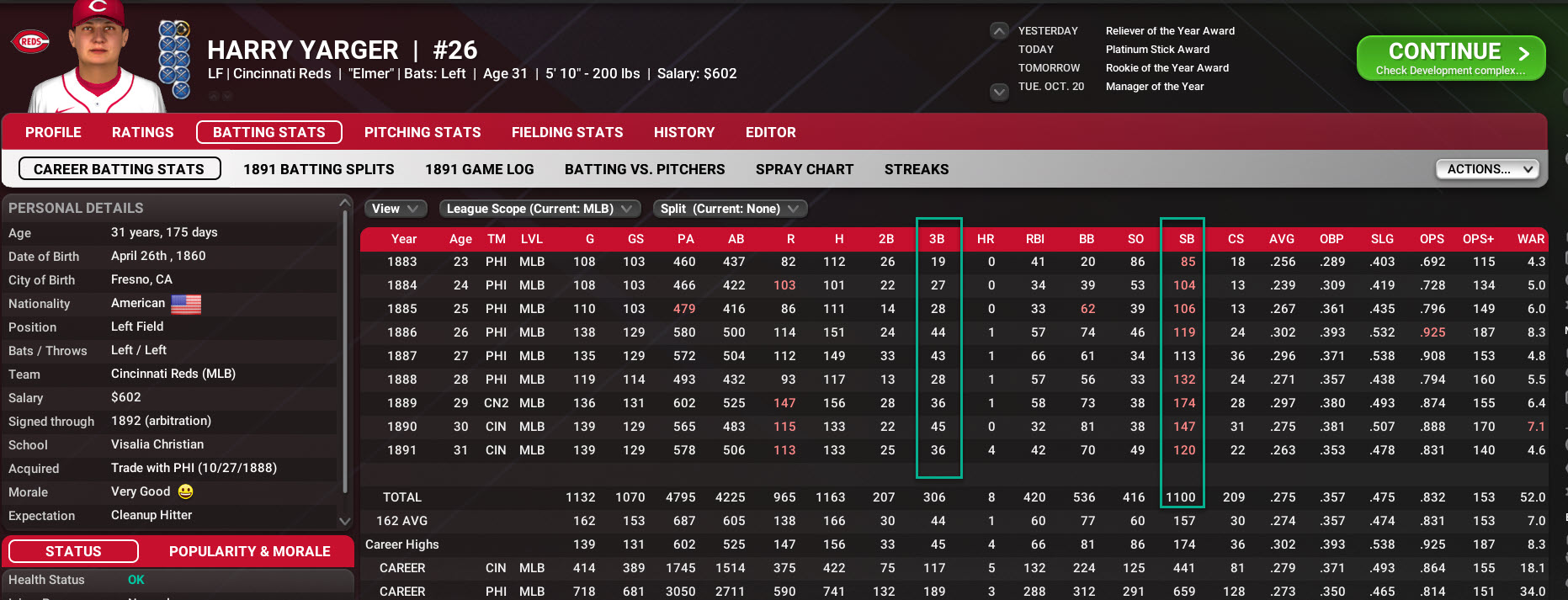Select the Status panel toggle
This screenshot has width=1568, height=600.
pos(73,551)
